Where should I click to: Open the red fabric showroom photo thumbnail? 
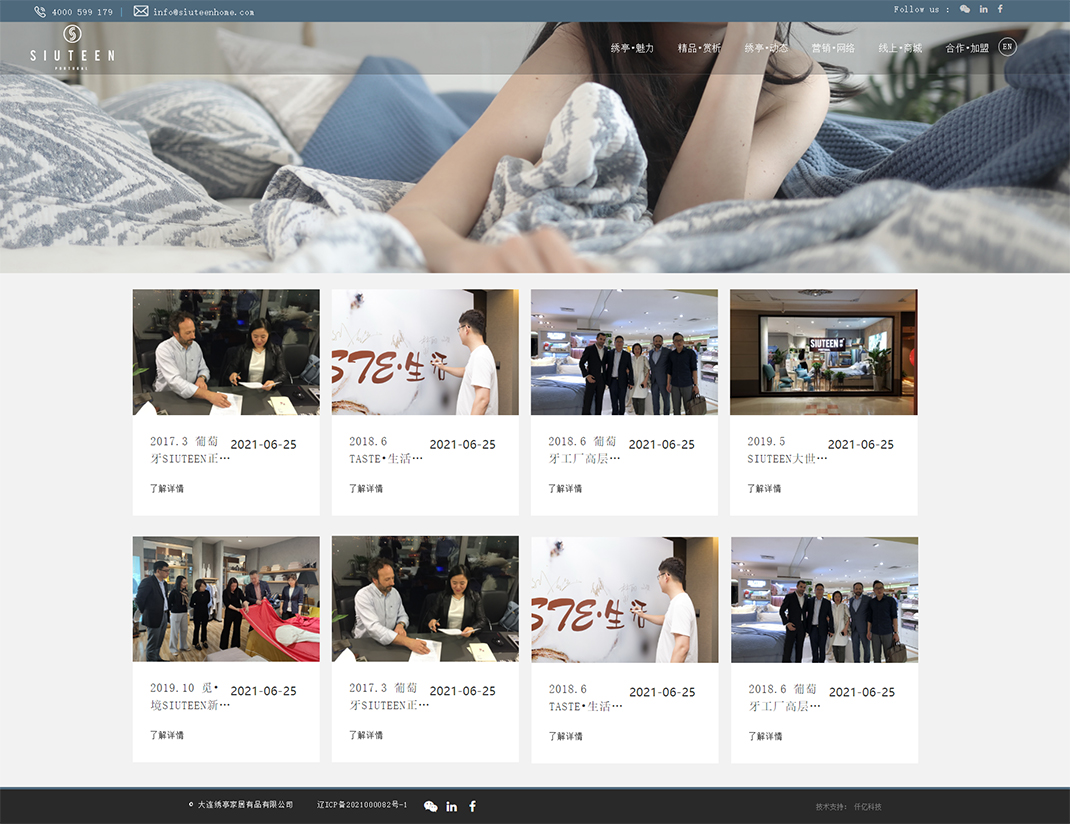(x=226, y=599)
